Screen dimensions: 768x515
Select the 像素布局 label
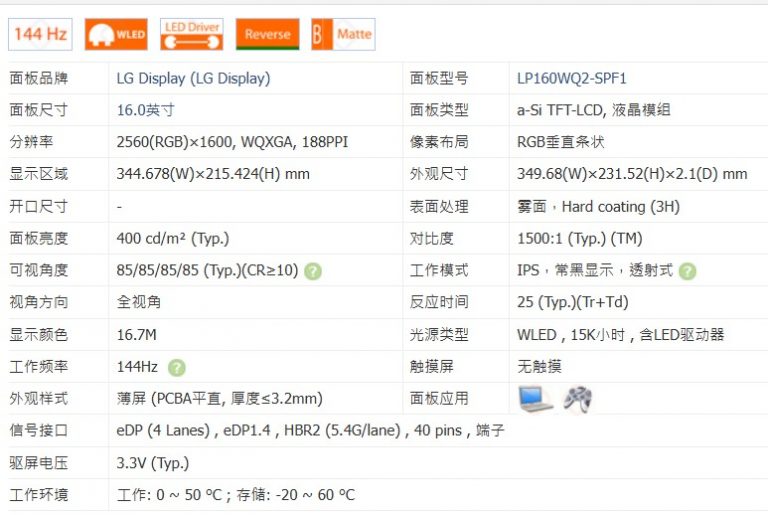439,142
